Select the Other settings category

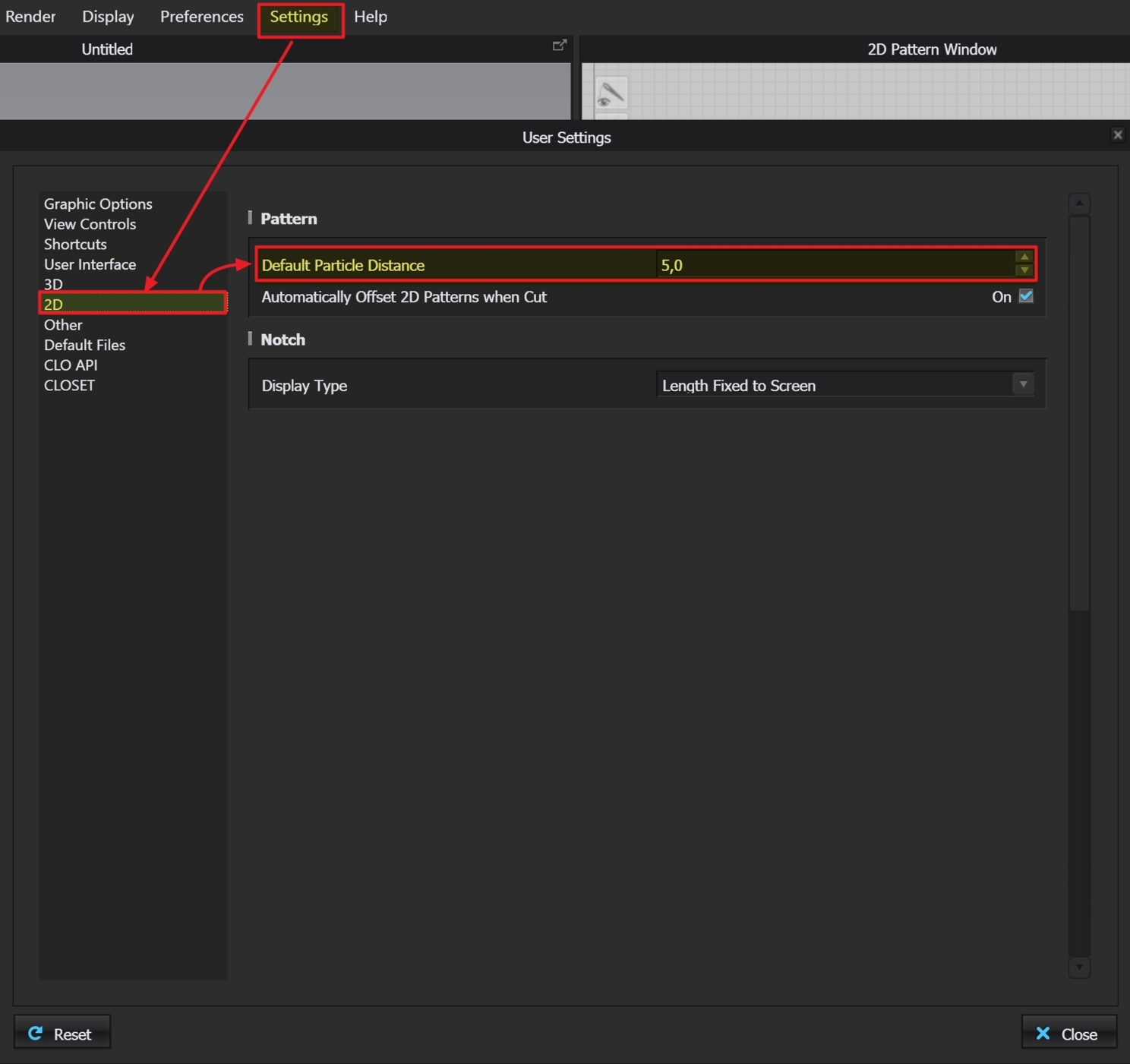click(x=63, y=325)
